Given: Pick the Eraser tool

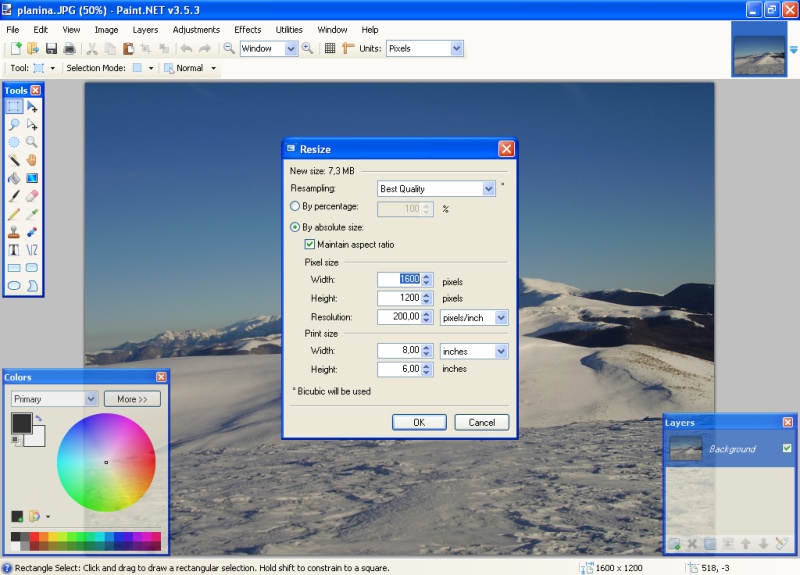Looking at the screenshot, I should (x=32, y=196).
